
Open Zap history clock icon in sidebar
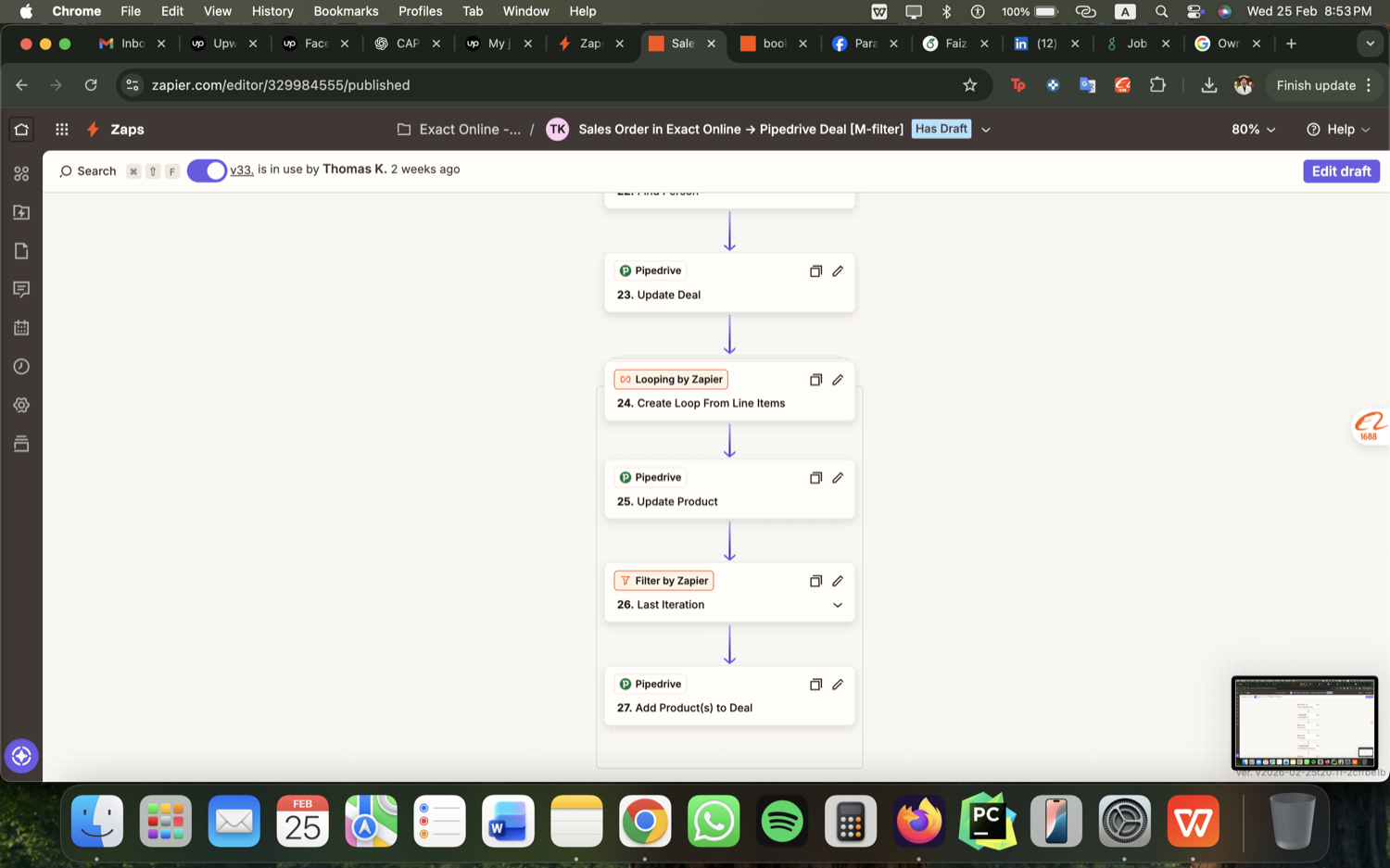[21, 367]
